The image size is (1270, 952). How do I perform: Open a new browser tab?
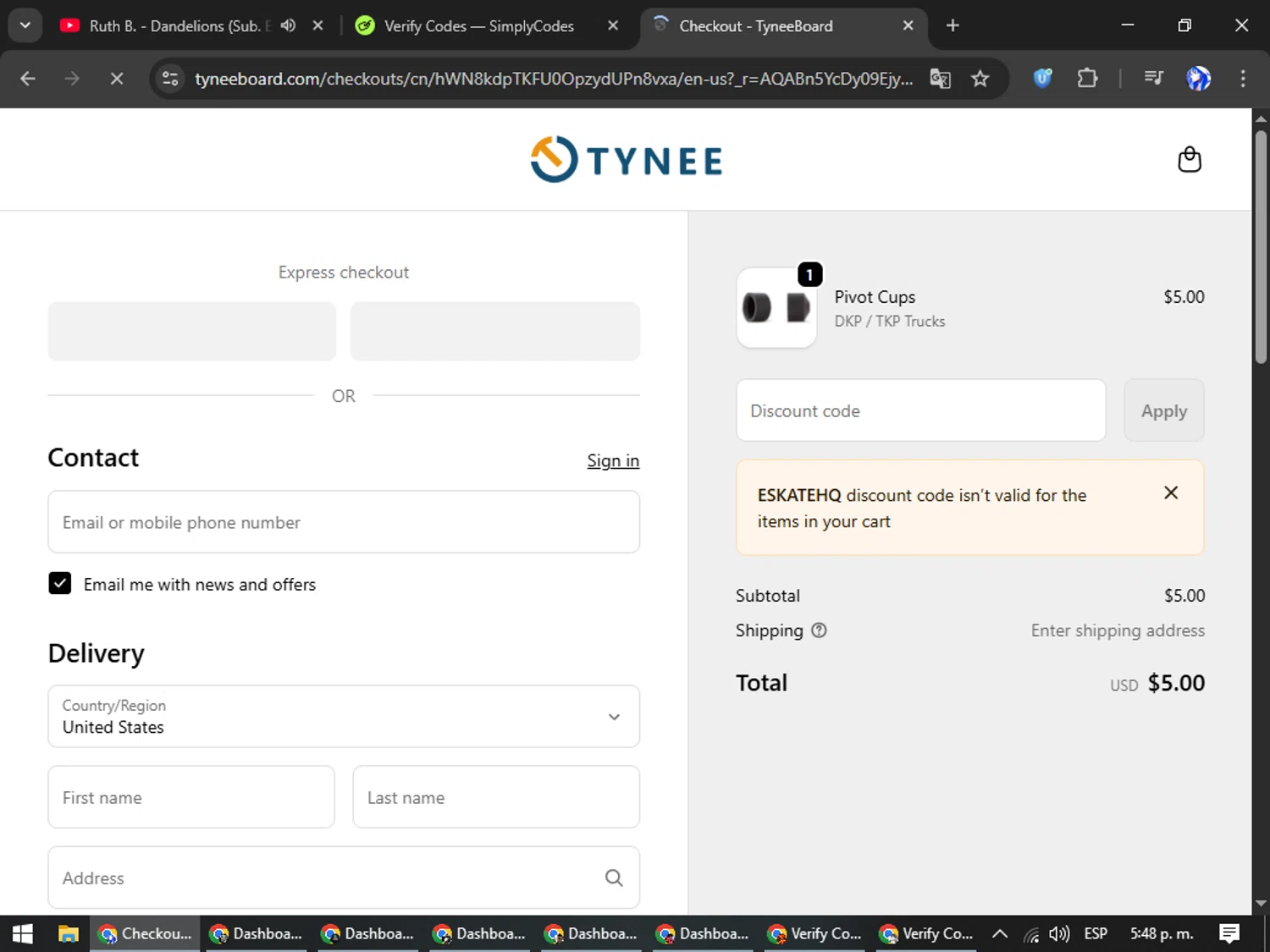[952, 25]
